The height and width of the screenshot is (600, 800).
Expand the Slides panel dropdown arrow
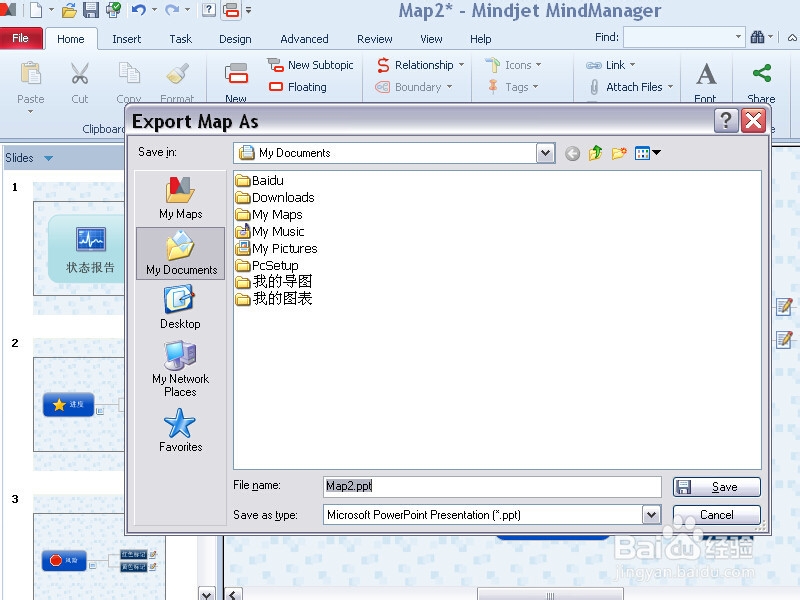click(x=48, y=158)
